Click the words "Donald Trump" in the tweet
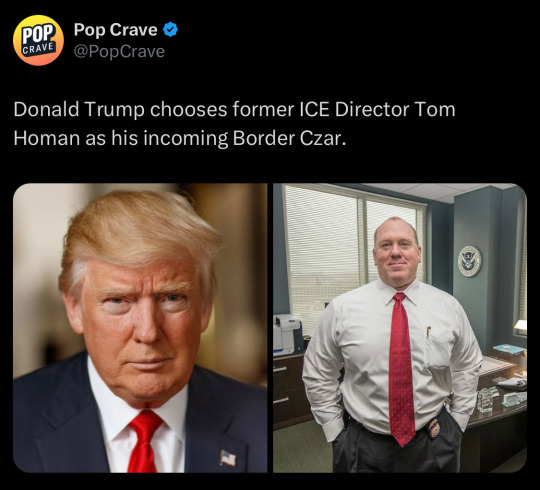The width and height of the screenshot is (540, 490). coord(79,110)
